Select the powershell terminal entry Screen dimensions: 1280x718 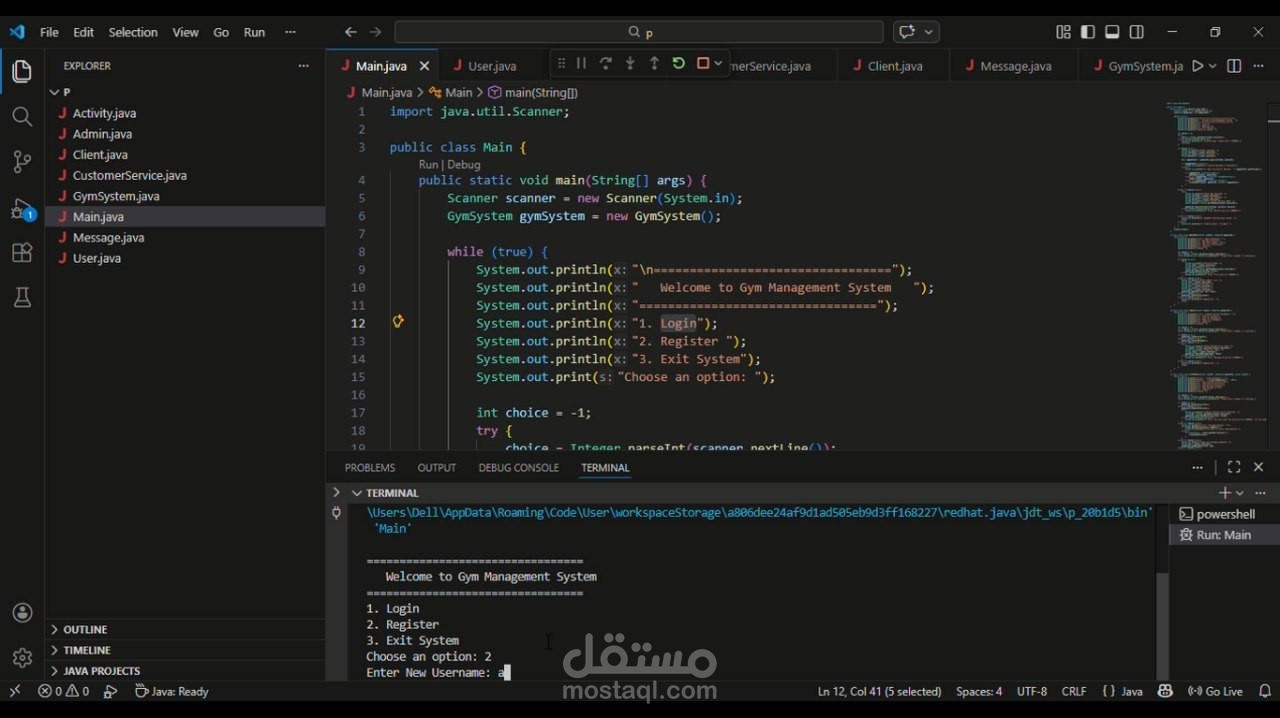[x=1222, y=514]
